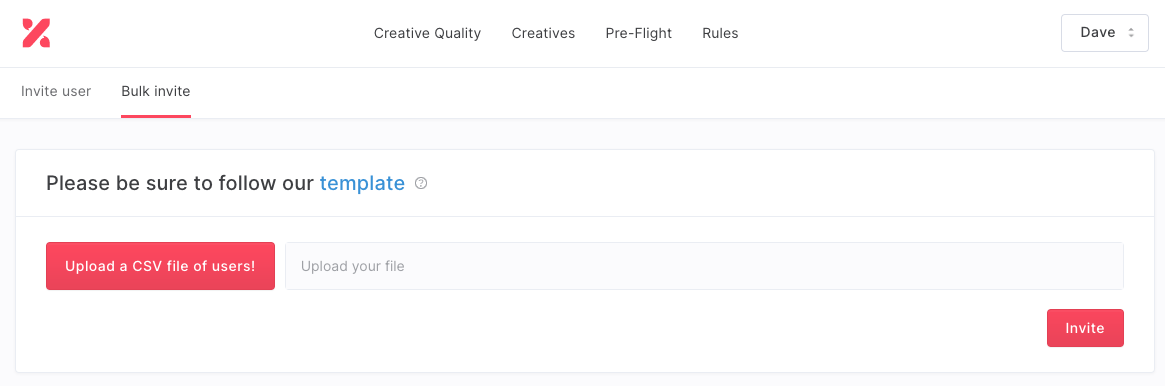1165x386 pixels.
Task: Switch to the Invite user tab
Action: coord(56,92)
